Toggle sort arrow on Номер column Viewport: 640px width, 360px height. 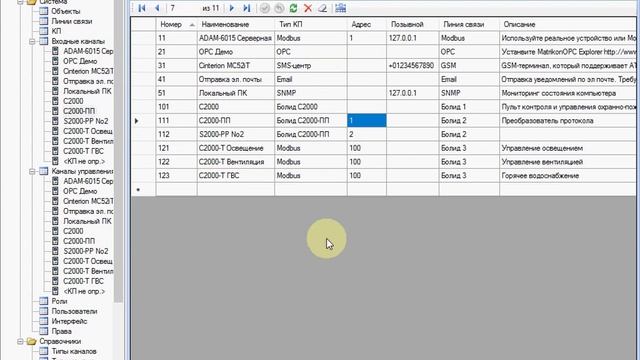(x=192, y=25)
